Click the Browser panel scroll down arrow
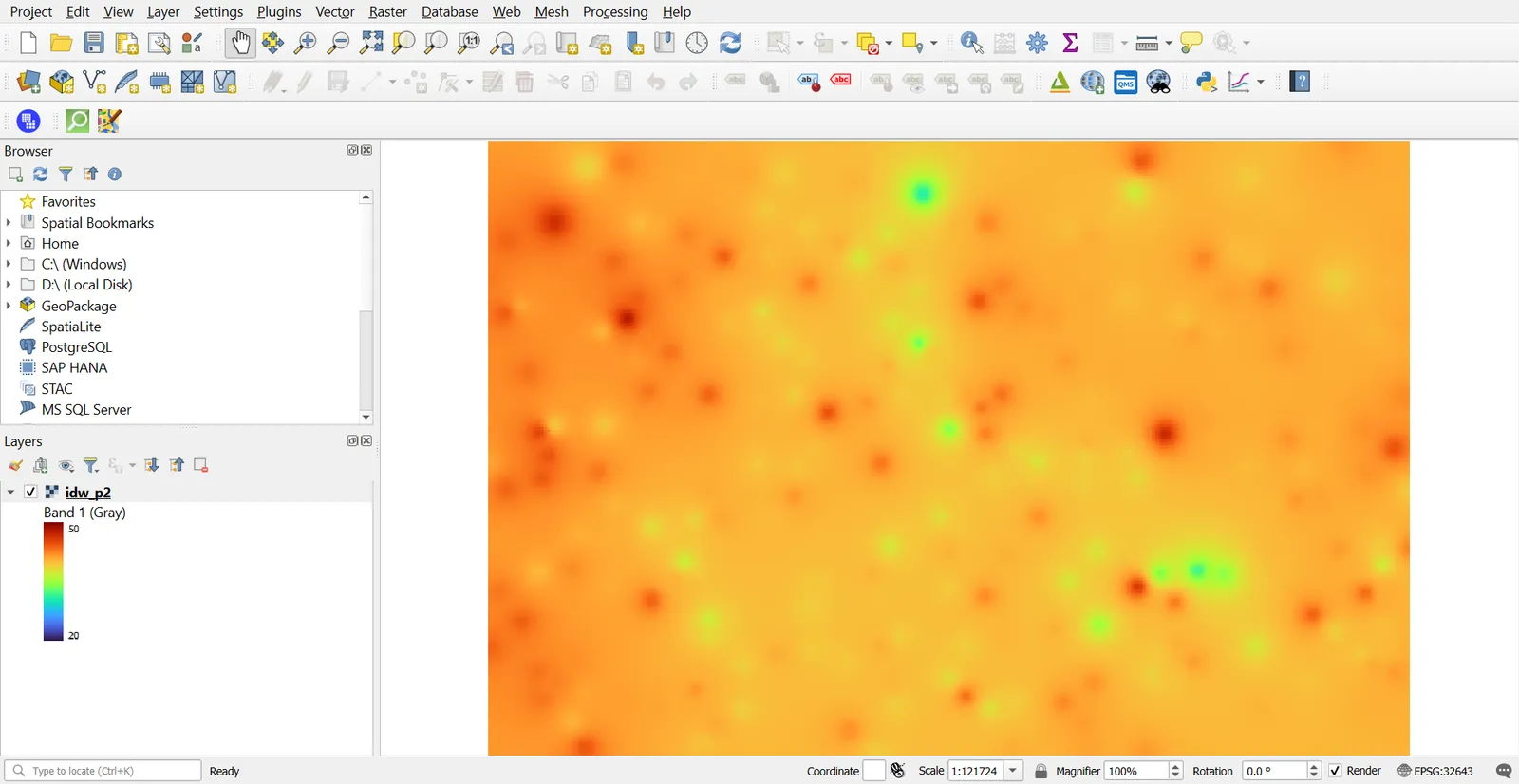 pos(366,417)
